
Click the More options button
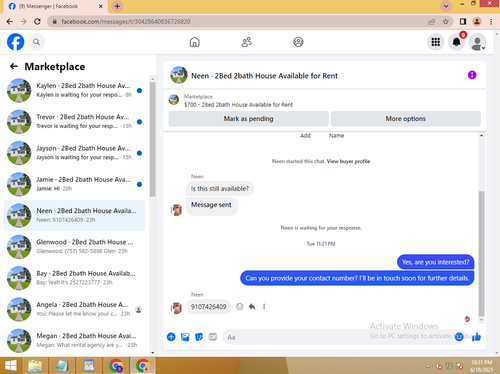point(405,119)
